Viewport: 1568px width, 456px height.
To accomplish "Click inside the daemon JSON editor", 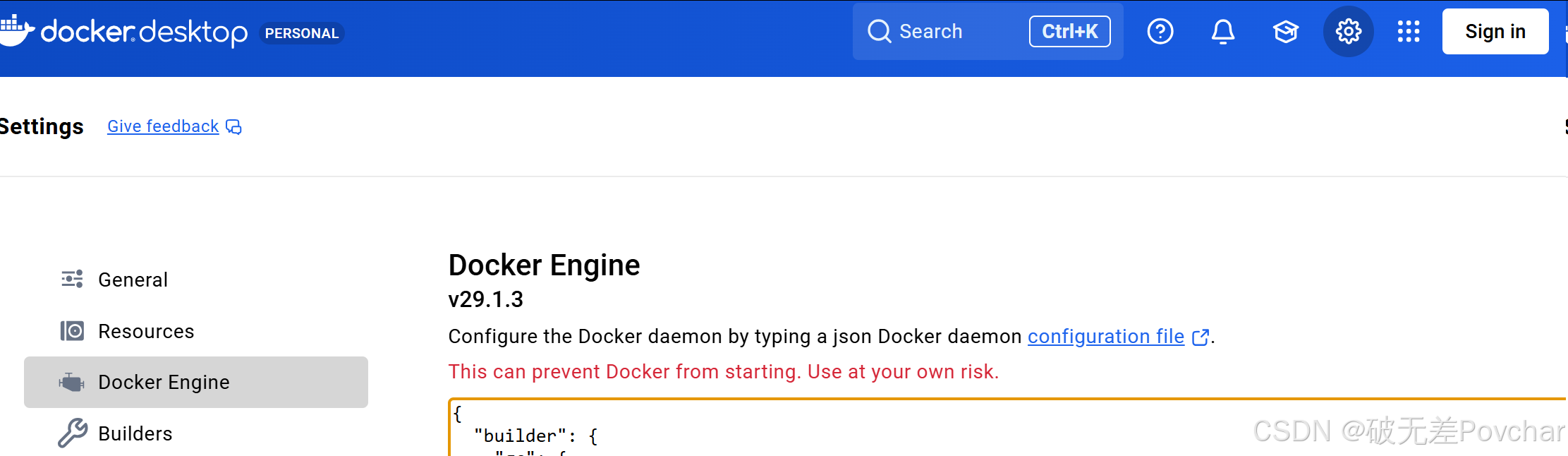I will [x=1008, y=427].
